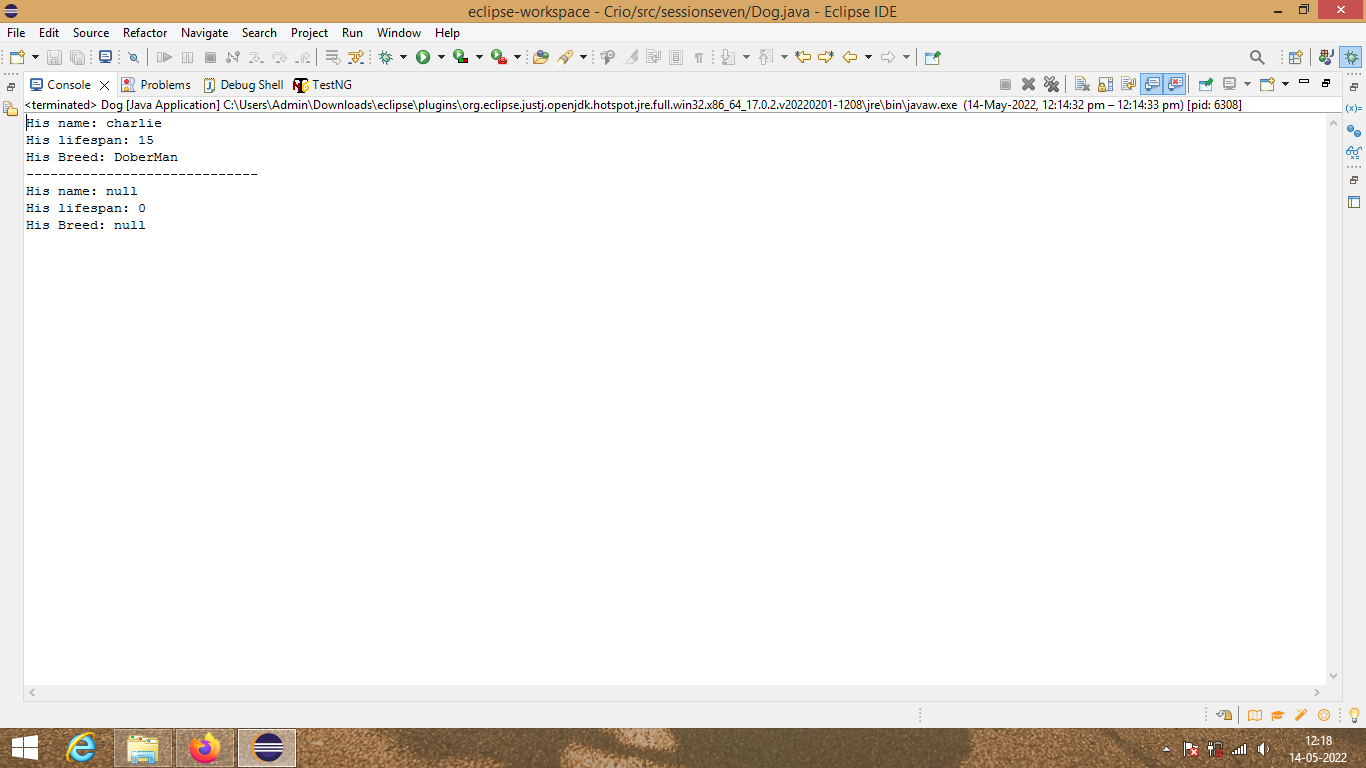This screenshot has height=768, width=1366.
Task: Click the Step Over icon
Action: click(x=280, y=57)
